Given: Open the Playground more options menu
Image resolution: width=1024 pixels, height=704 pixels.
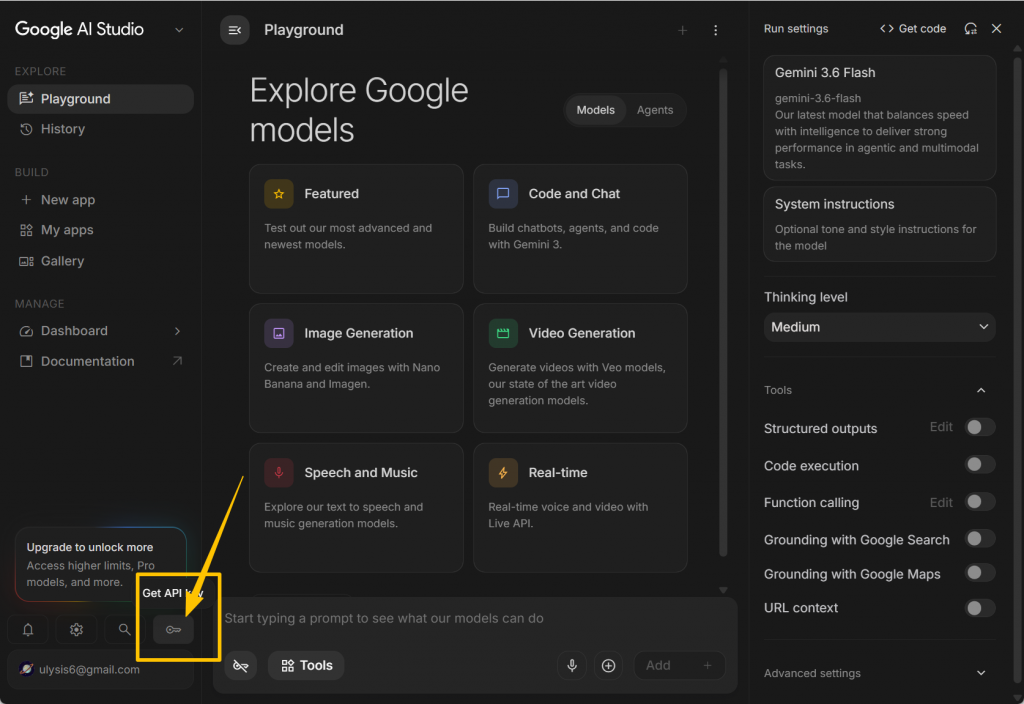Looking at the screenshot, I should point(716,30).
